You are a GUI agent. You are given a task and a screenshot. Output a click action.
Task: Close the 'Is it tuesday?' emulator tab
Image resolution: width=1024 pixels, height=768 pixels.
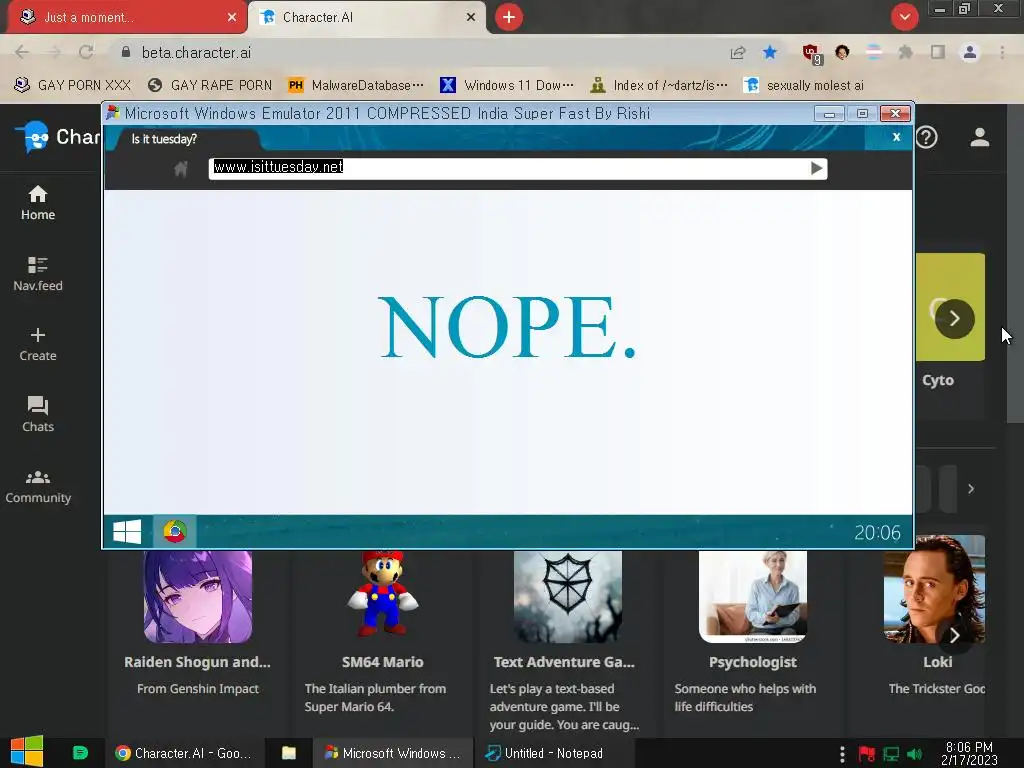click(x=896, y=137)
